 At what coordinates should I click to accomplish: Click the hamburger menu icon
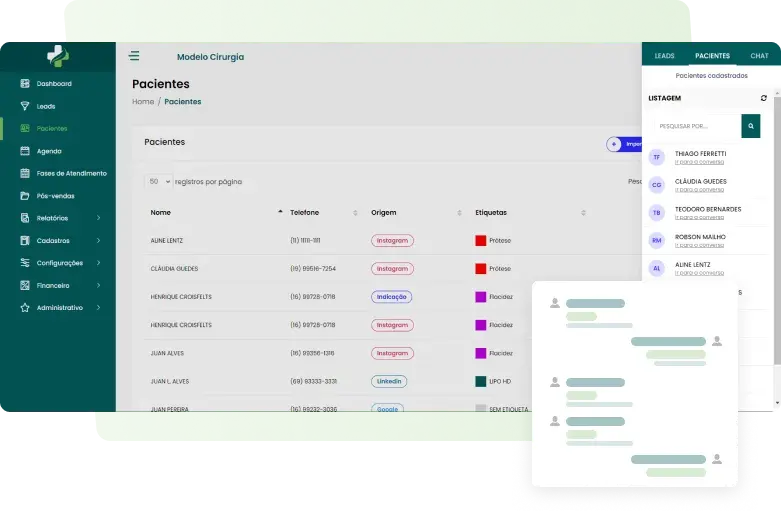[134, 56]
